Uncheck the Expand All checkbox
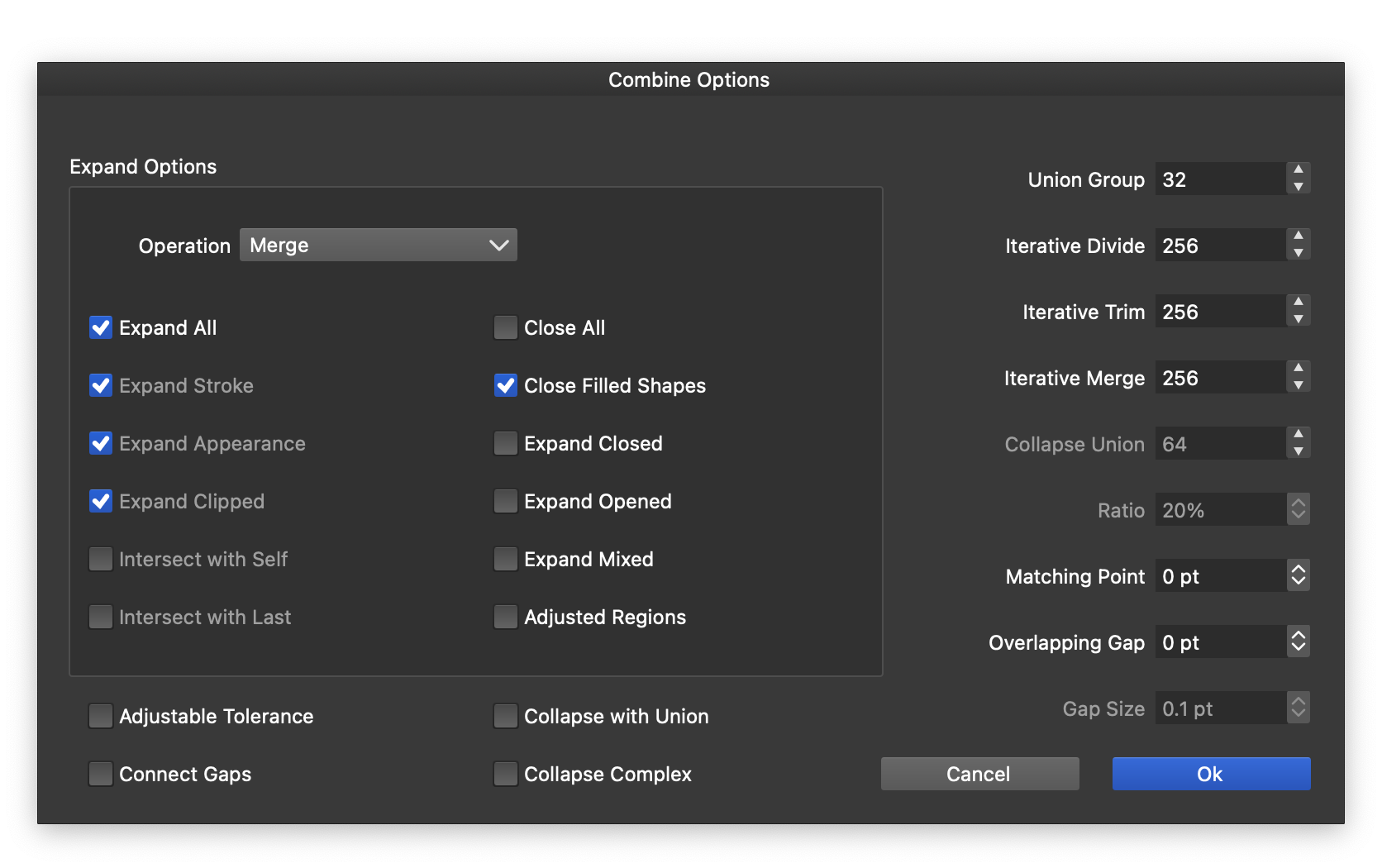The width and height of the screenshot is (1382, 868). (101, 328)
